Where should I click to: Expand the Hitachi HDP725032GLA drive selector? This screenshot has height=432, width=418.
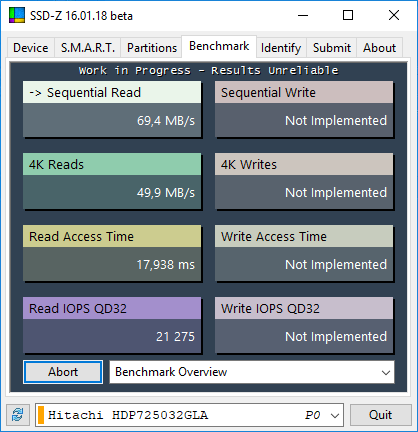click(x=189, y=415)
